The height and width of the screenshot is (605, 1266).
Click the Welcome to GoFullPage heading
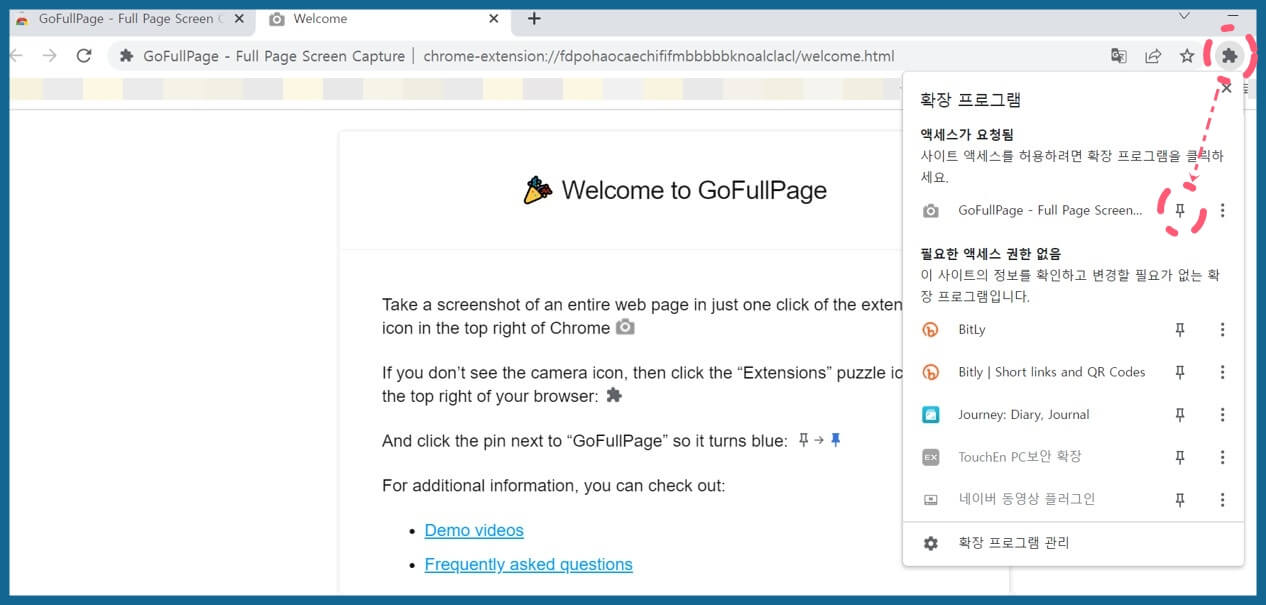[x=675, y=190]
